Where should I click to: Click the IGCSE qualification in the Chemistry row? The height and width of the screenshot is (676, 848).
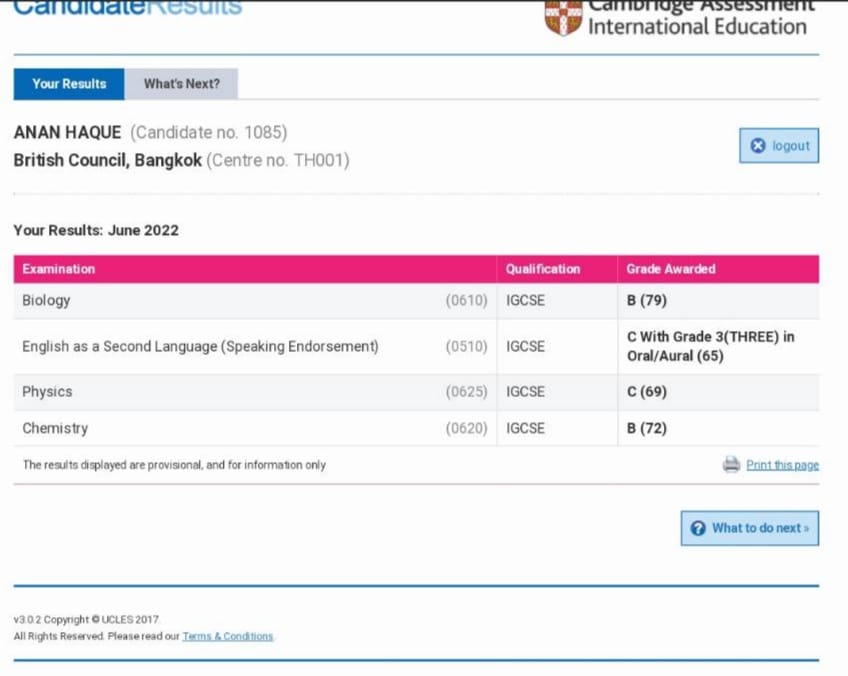[525, 428]
